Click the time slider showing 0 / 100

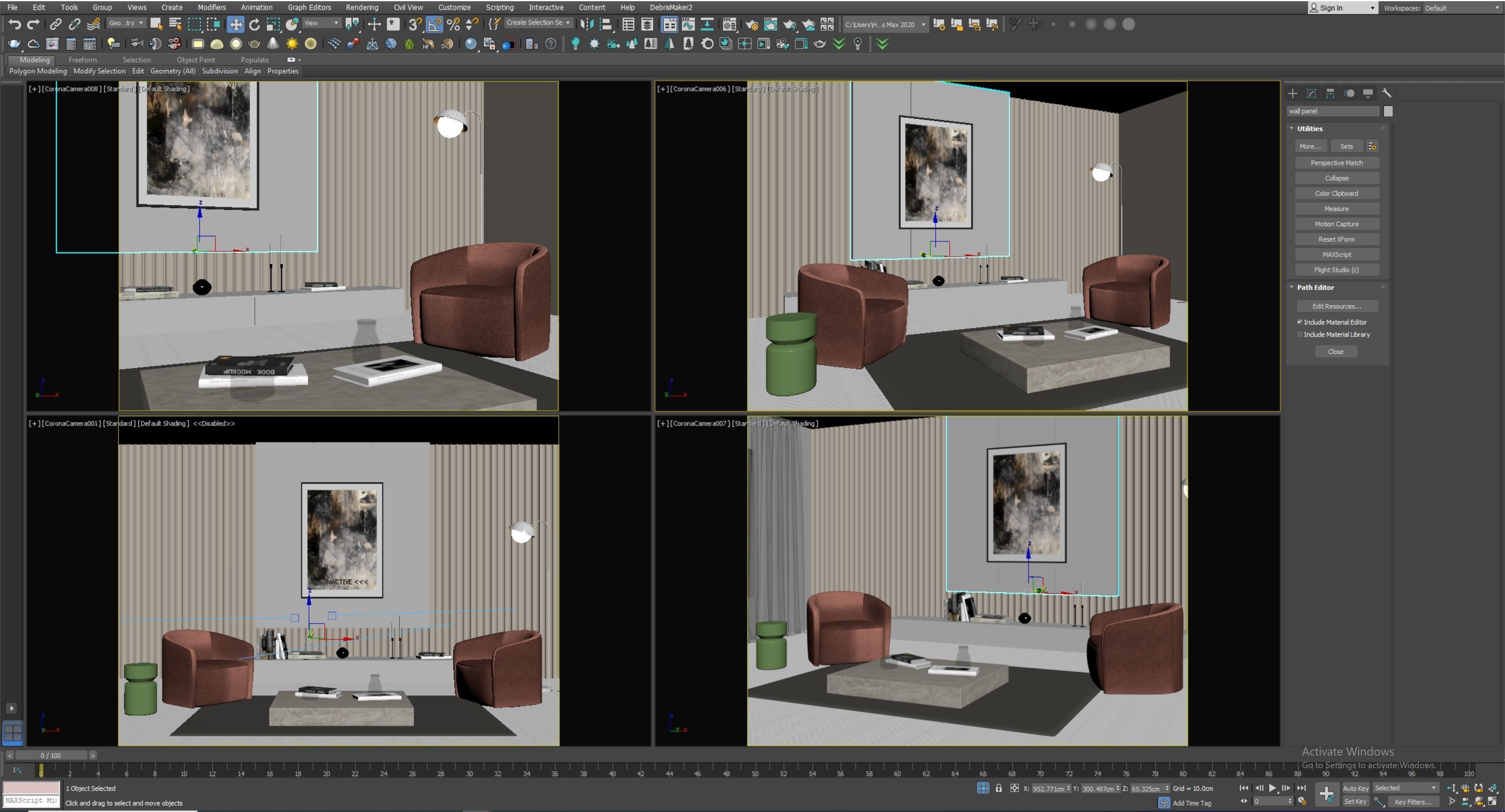click(51, 755)
